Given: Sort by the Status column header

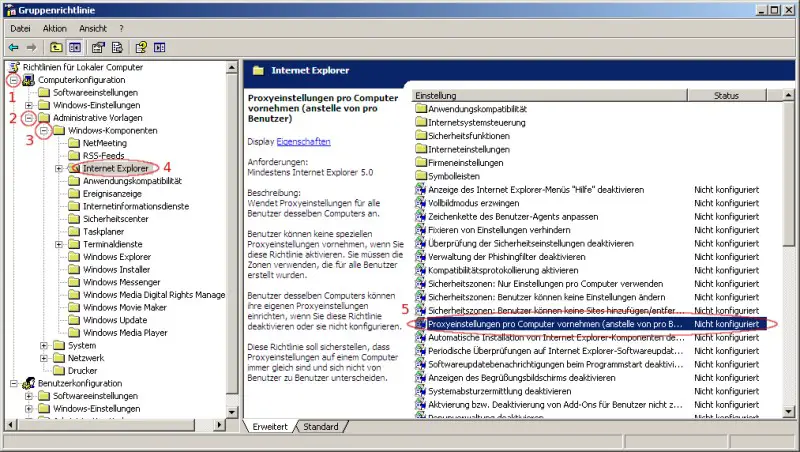Looking at the screenshot, I should (727, 95).
